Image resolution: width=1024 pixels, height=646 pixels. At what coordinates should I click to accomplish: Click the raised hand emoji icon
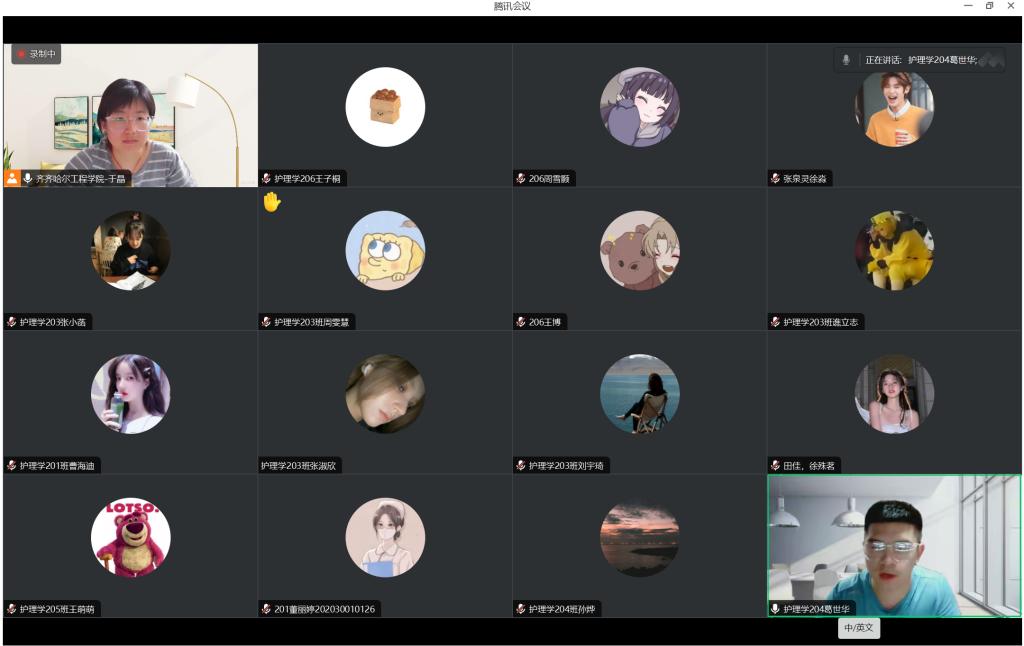coord(271,202)
